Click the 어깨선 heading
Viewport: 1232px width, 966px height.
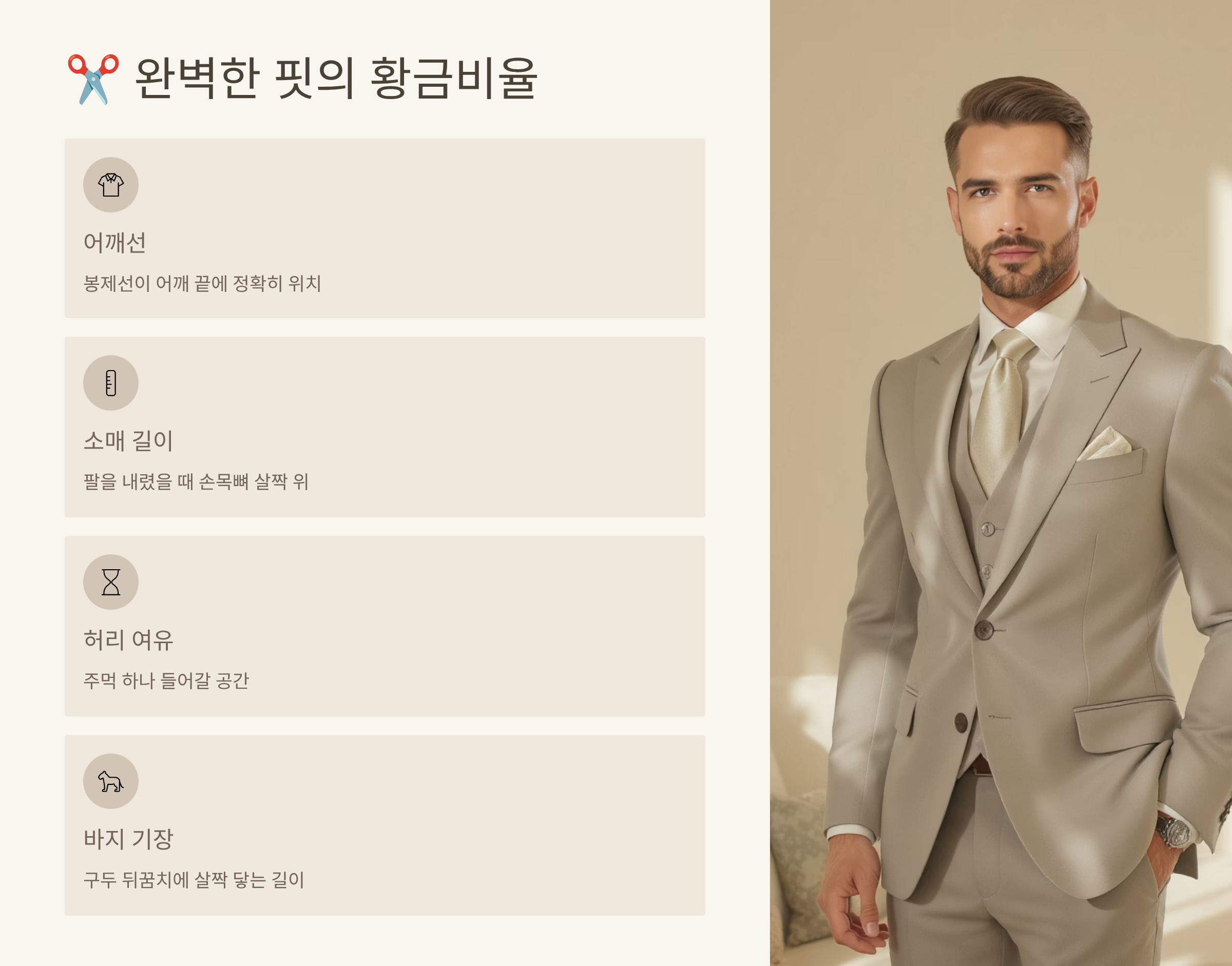[115, 243]
